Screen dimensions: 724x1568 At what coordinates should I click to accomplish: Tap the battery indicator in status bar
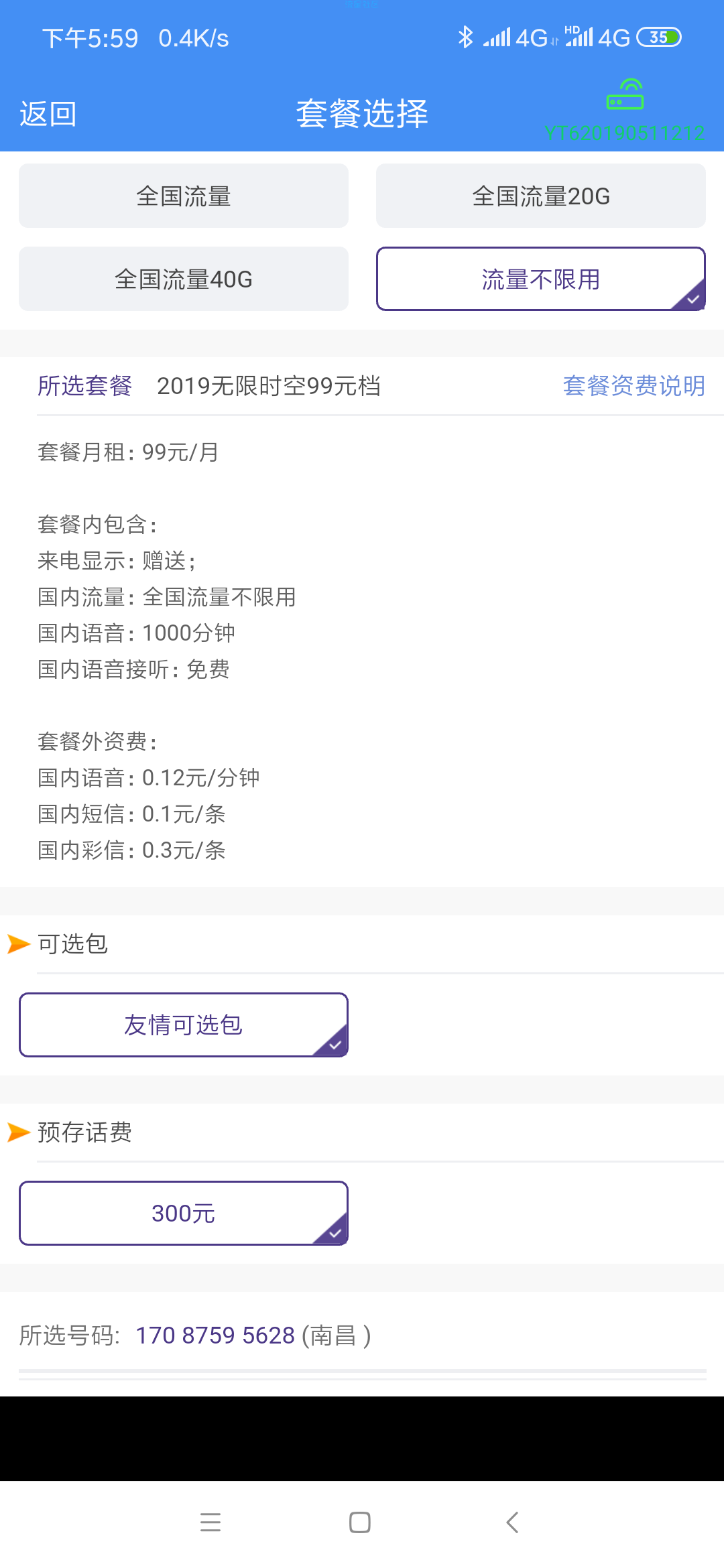click(658, 38)
